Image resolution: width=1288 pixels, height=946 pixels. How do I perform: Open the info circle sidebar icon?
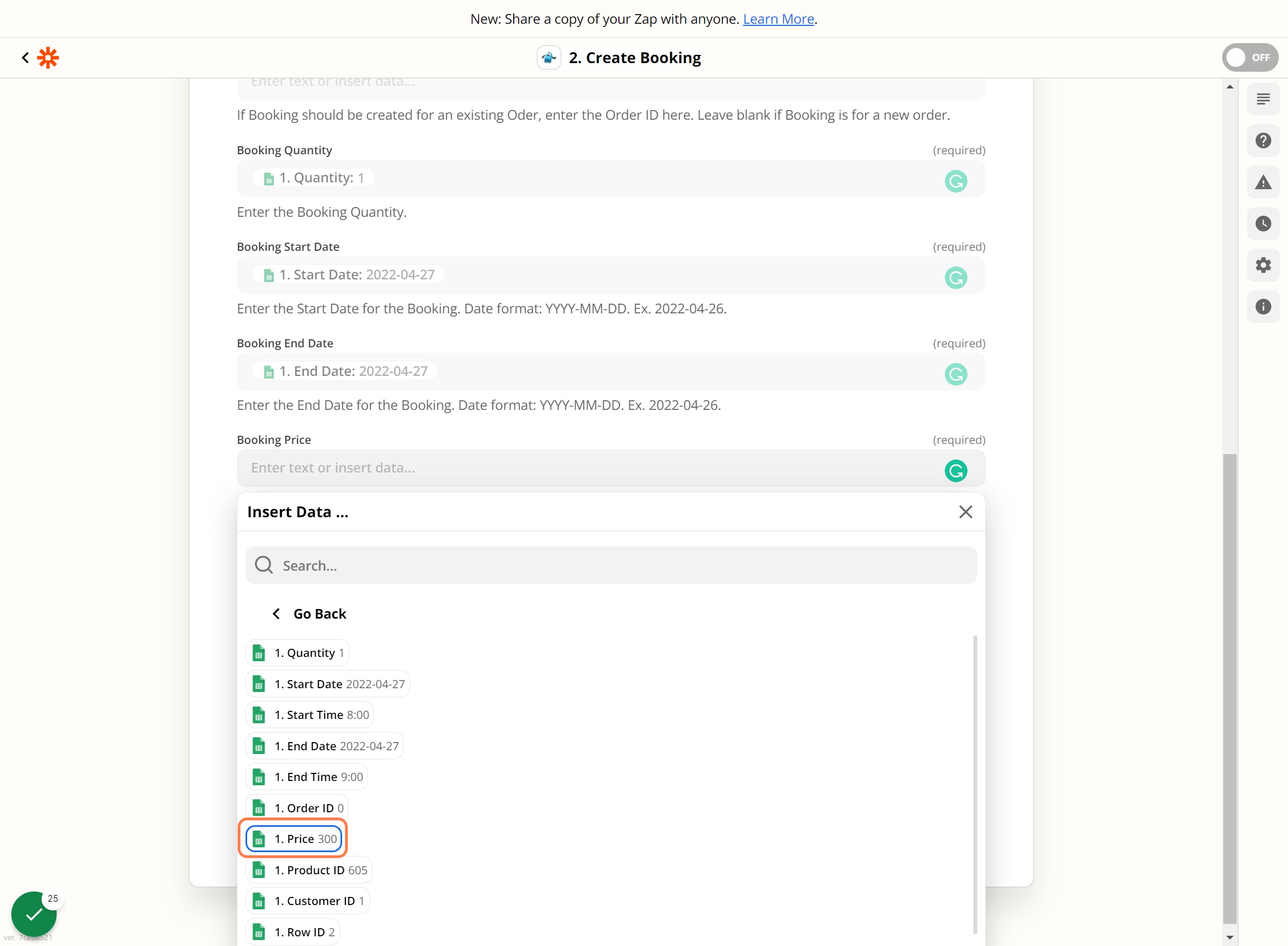point(1263,306)
